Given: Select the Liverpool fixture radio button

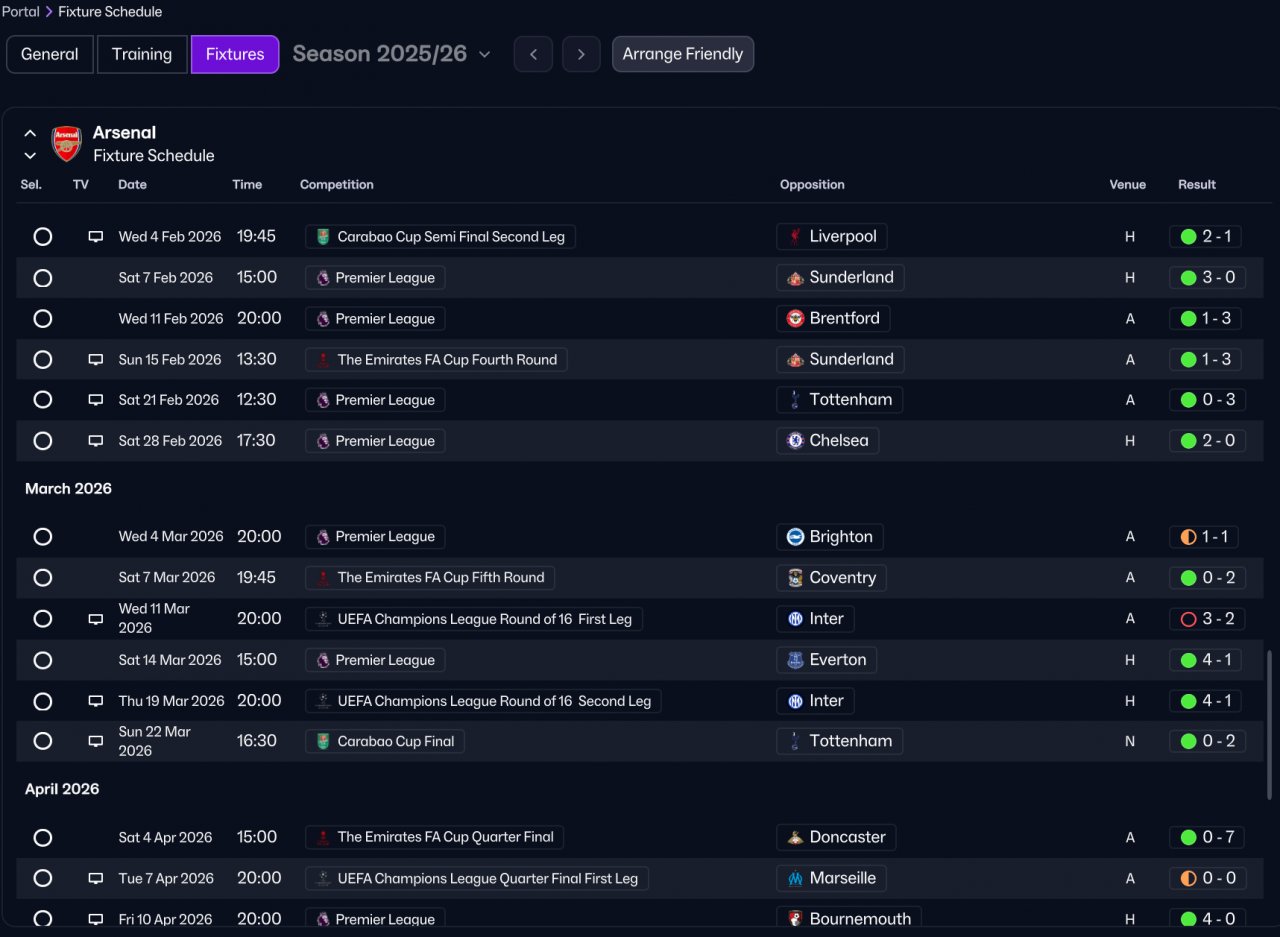Looking at the screenshot, I should point(42,237).
